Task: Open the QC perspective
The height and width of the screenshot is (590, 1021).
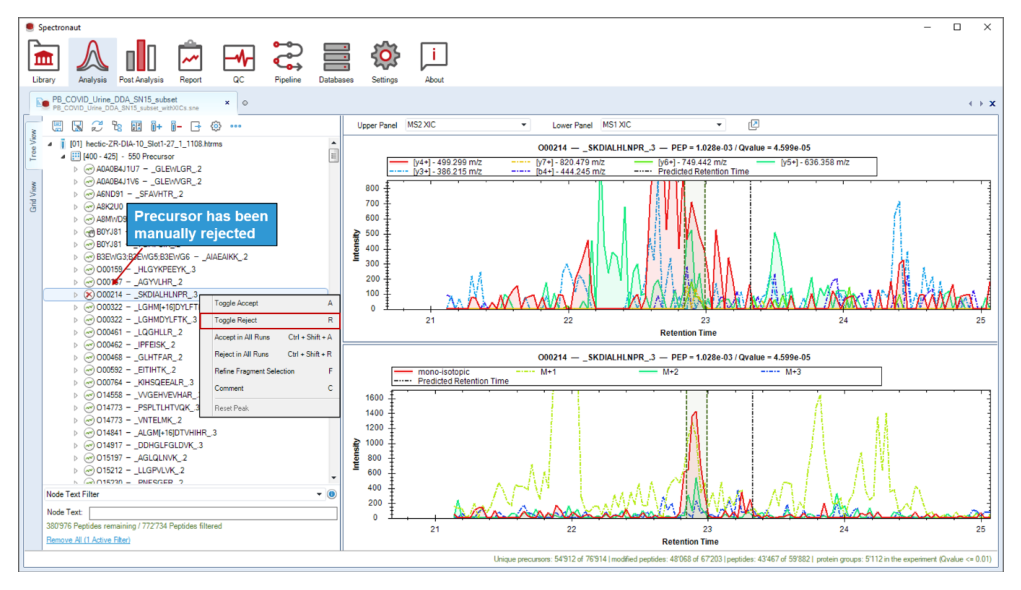Action: coord(238,62)
